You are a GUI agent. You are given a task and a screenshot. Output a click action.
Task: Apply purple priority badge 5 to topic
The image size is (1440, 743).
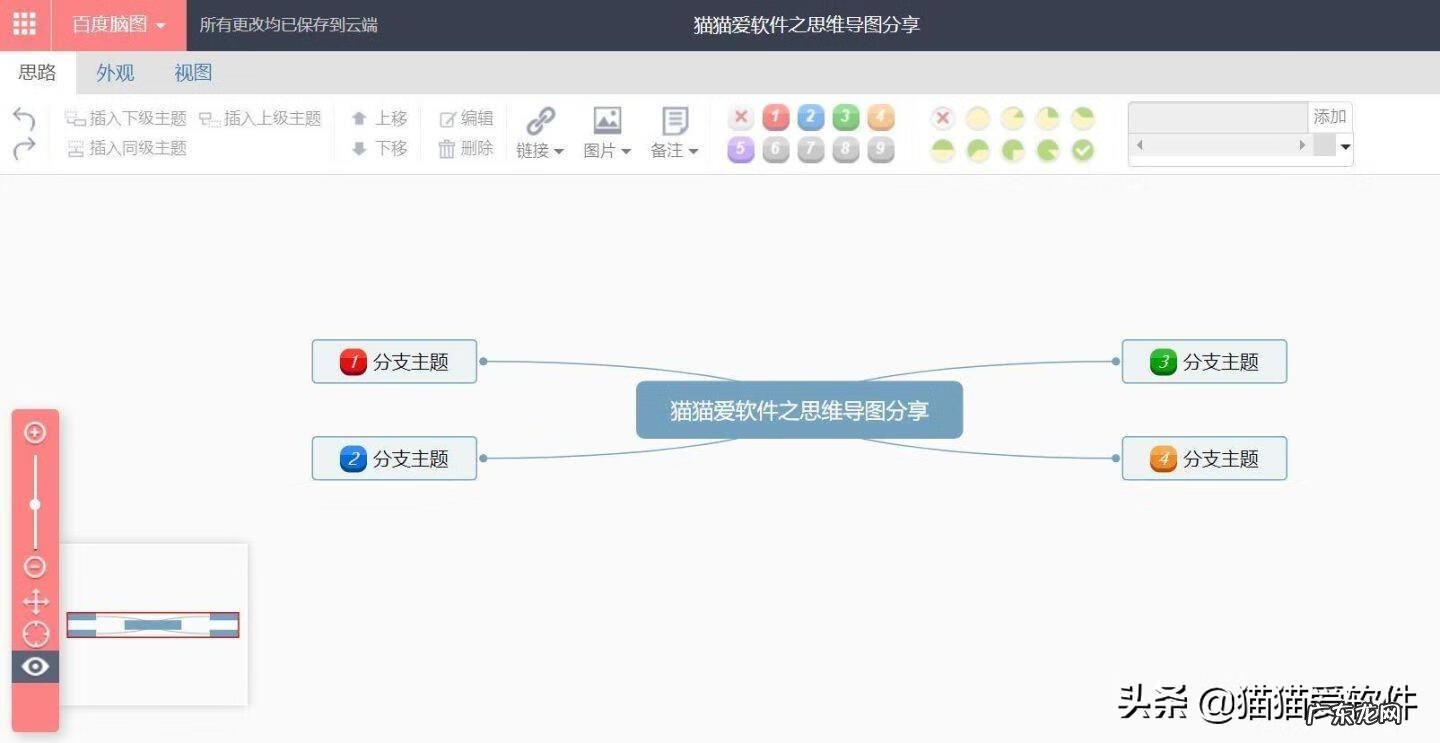pos(740,149)
